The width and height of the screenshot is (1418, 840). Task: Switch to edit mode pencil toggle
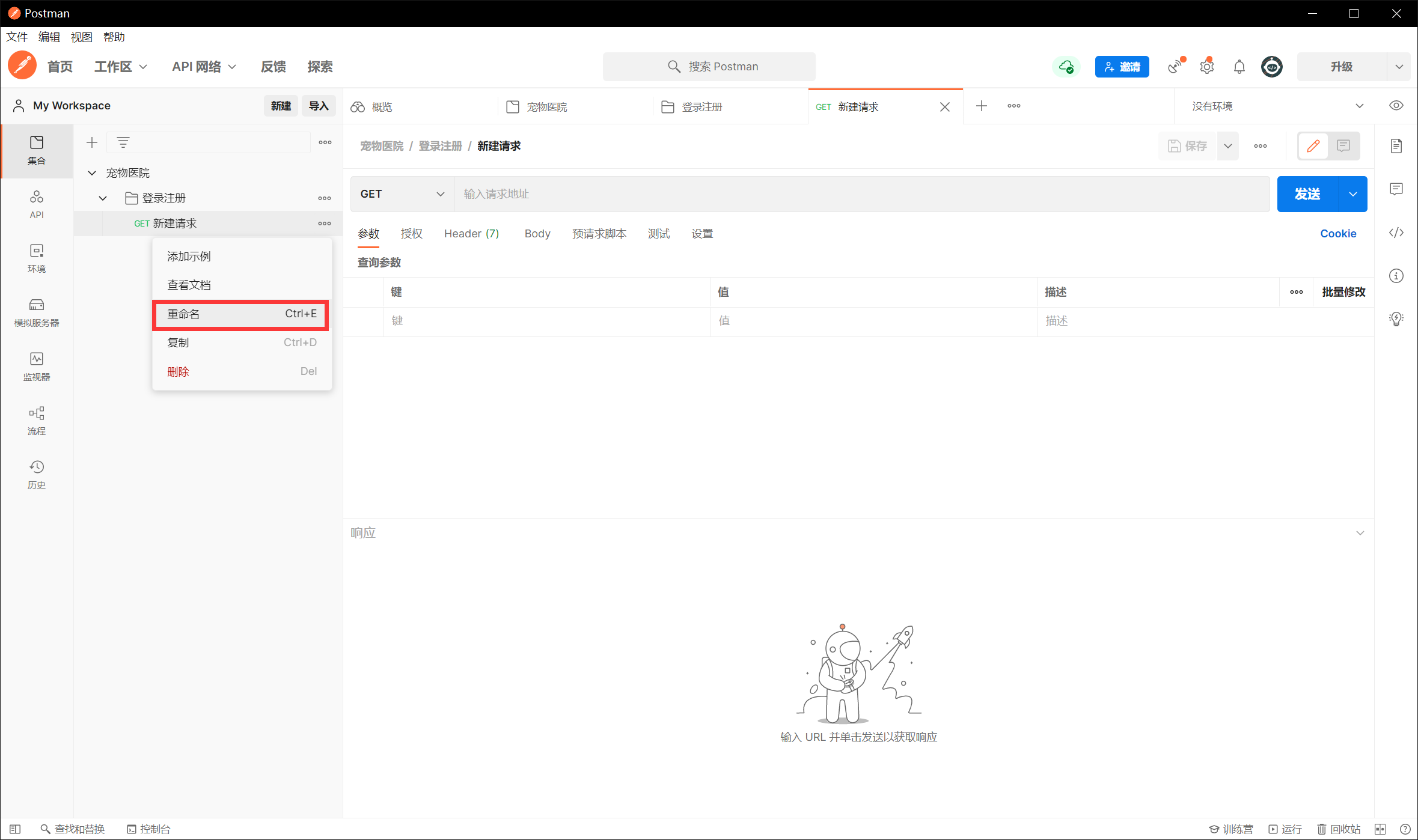click(x=1313, y=146)
